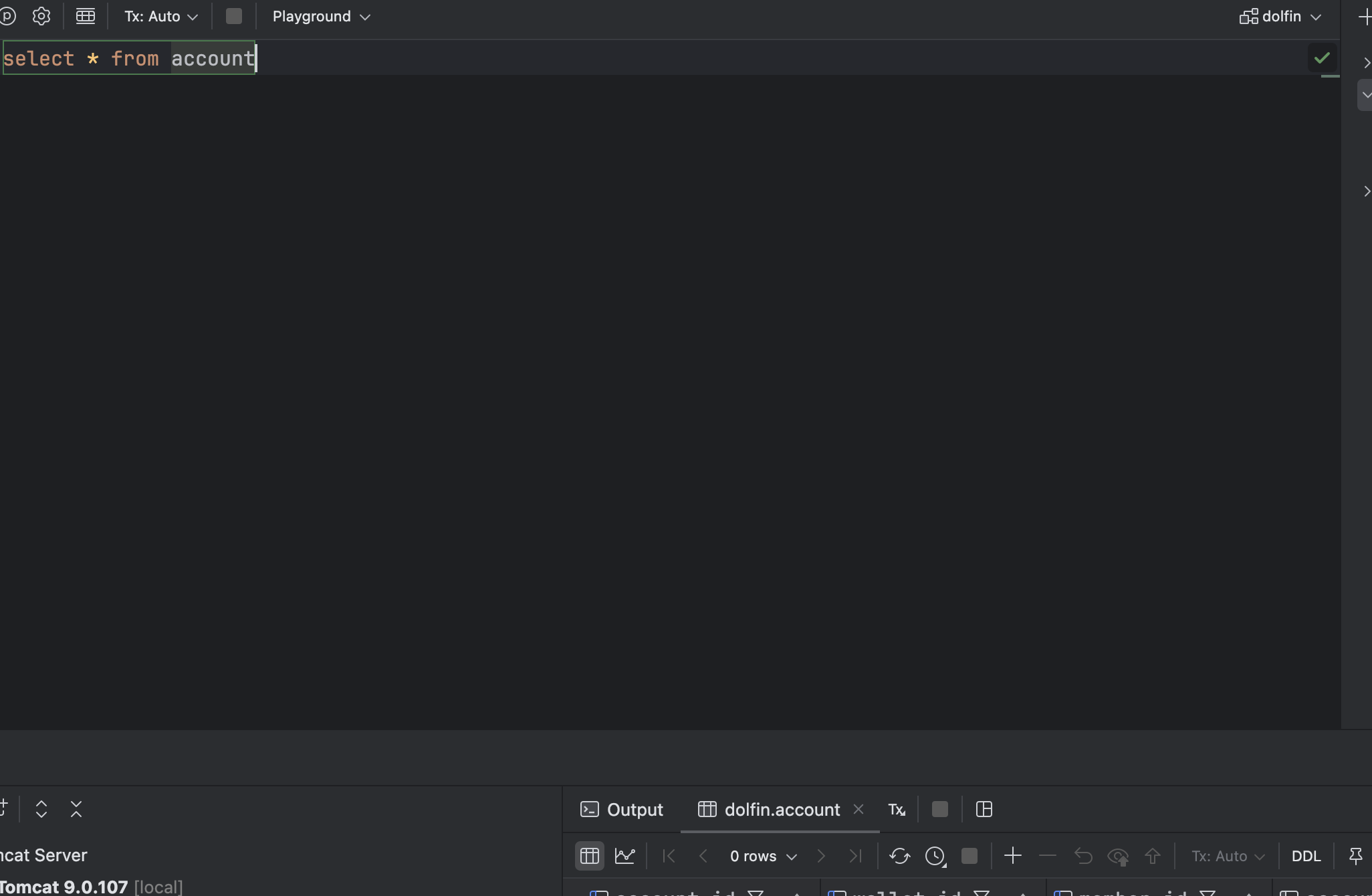The height and width of the screenshot is (896, 1372).
Task: Open the query console settings gear
Action: click(41, 16)
